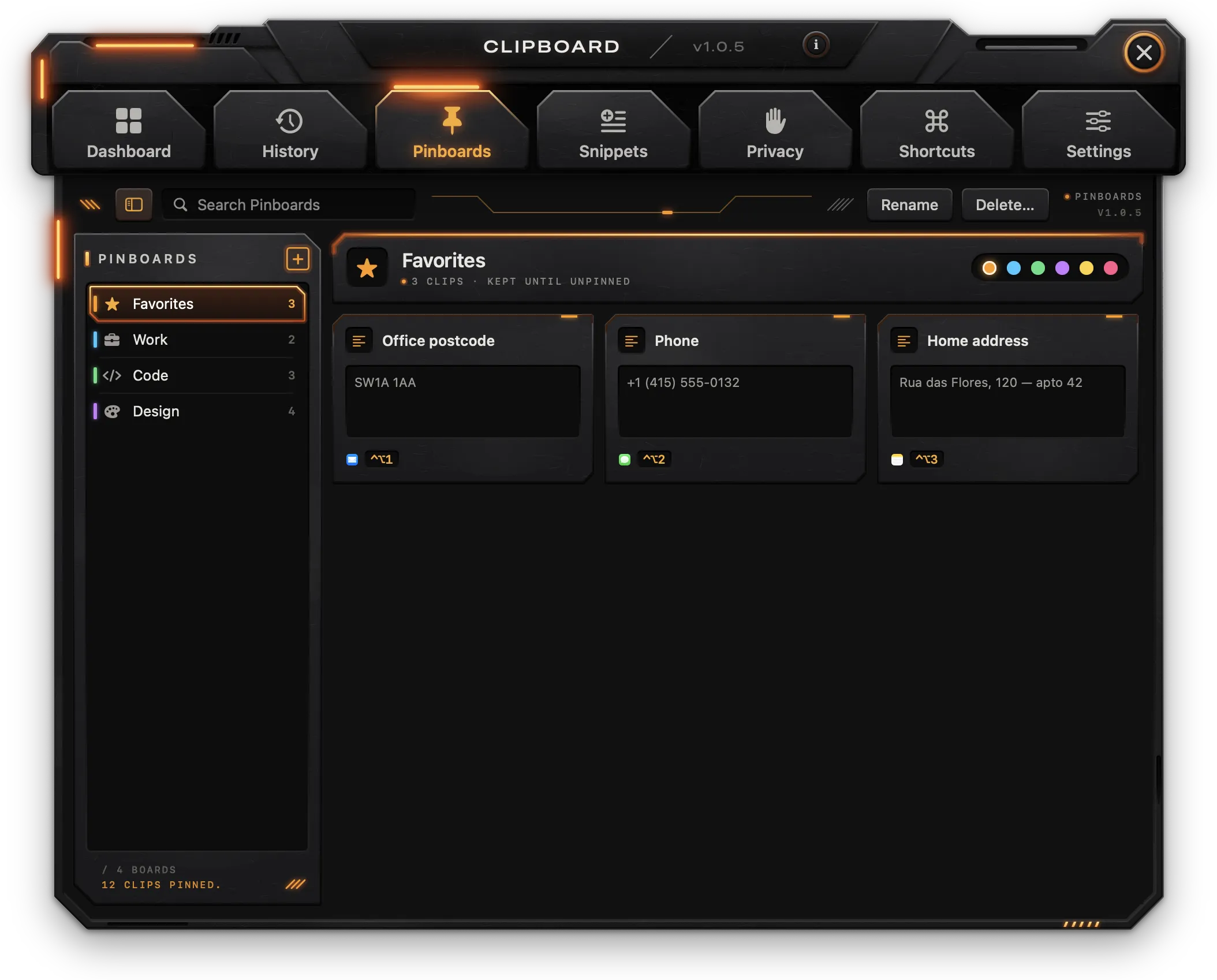Click the blue app icon on the Office postcode card

click(352, 460)
